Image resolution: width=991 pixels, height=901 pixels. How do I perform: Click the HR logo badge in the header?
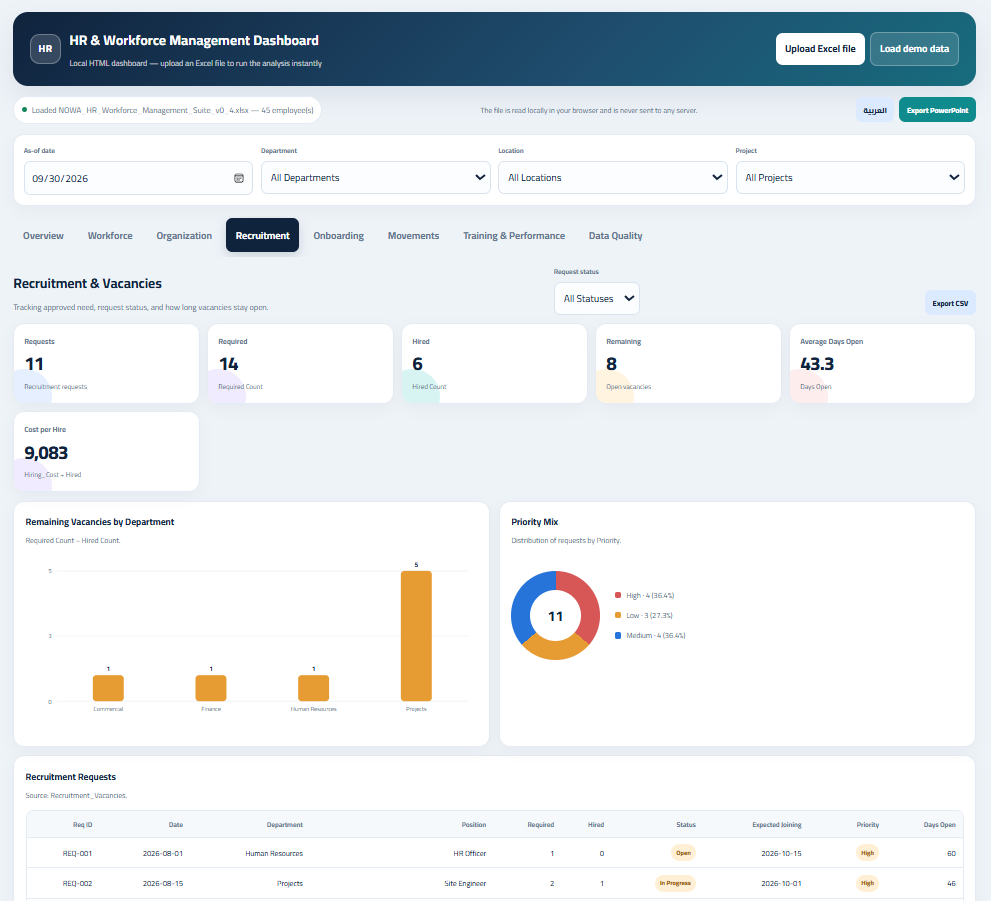point(46,49)
